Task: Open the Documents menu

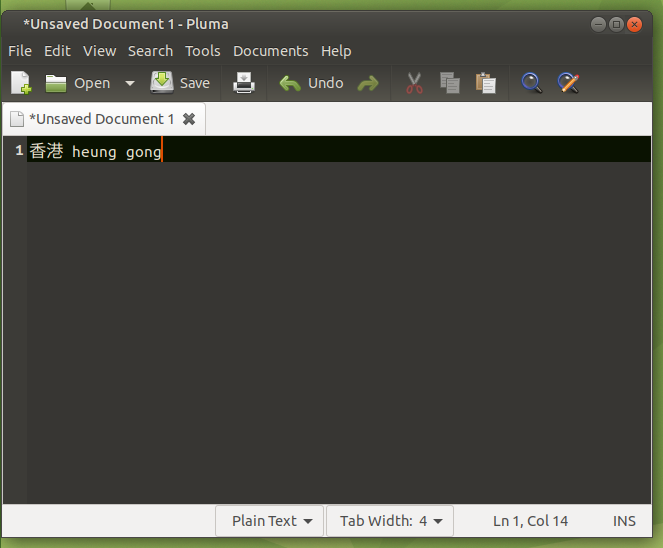Action: [270, 51]
